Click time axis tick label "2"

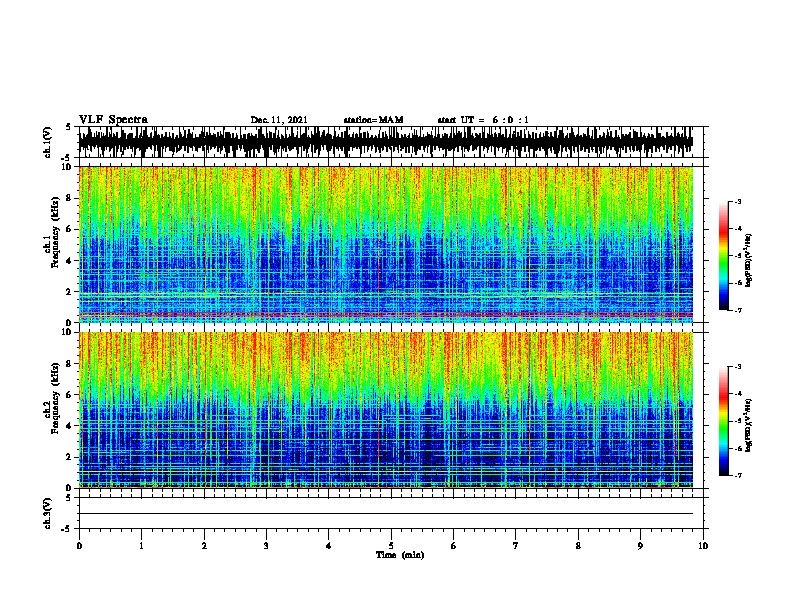coord(204,545)
